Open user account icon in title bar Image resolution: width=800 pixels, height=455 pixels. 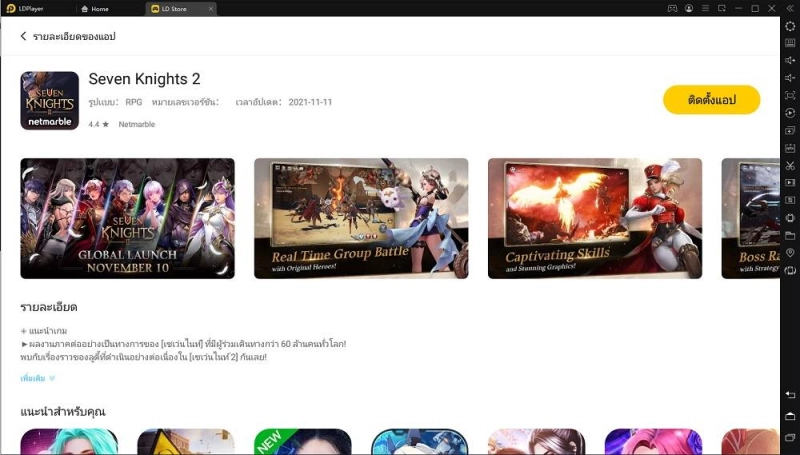coord(689,8)
